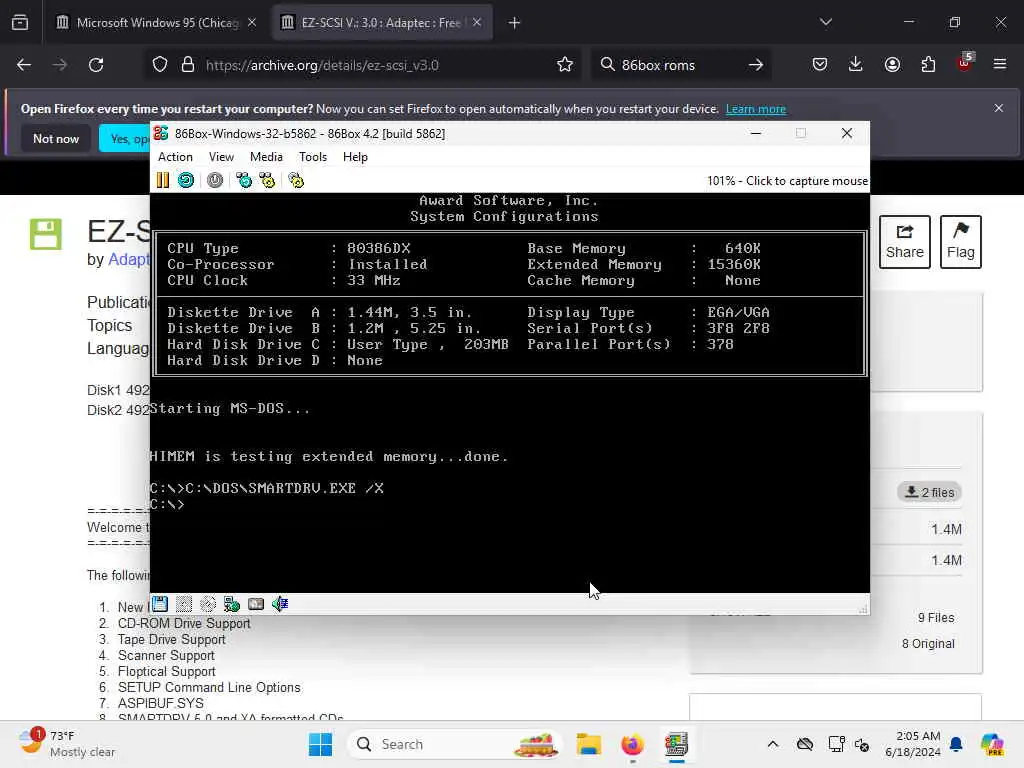Click the greyed-out CD-ROM status bar icon
This screenshot has width=1024, height=768.
[x=208, y=604]
